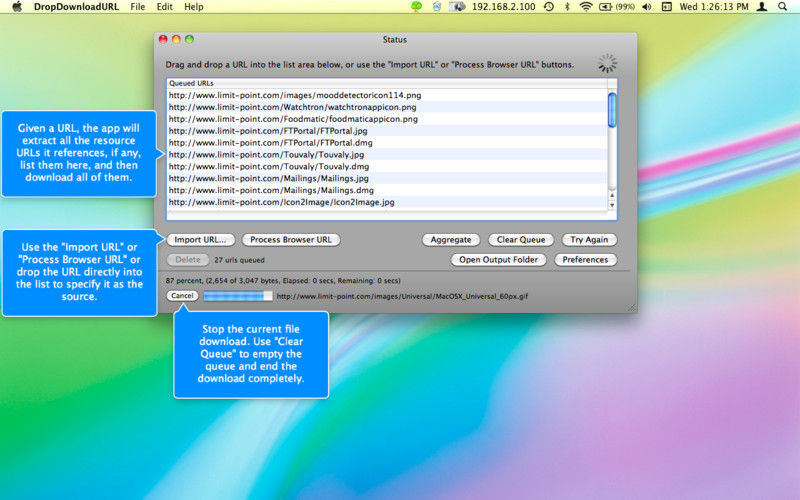The height and width of the screenshot is (500, 800).
Task: Cancel the current file download
Action: tap(182, 296)
